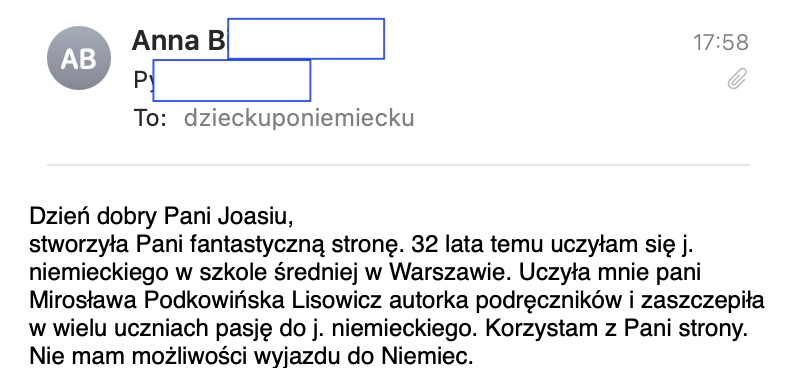Click the name "Mirosława" in the message

(x=84, y=301)
